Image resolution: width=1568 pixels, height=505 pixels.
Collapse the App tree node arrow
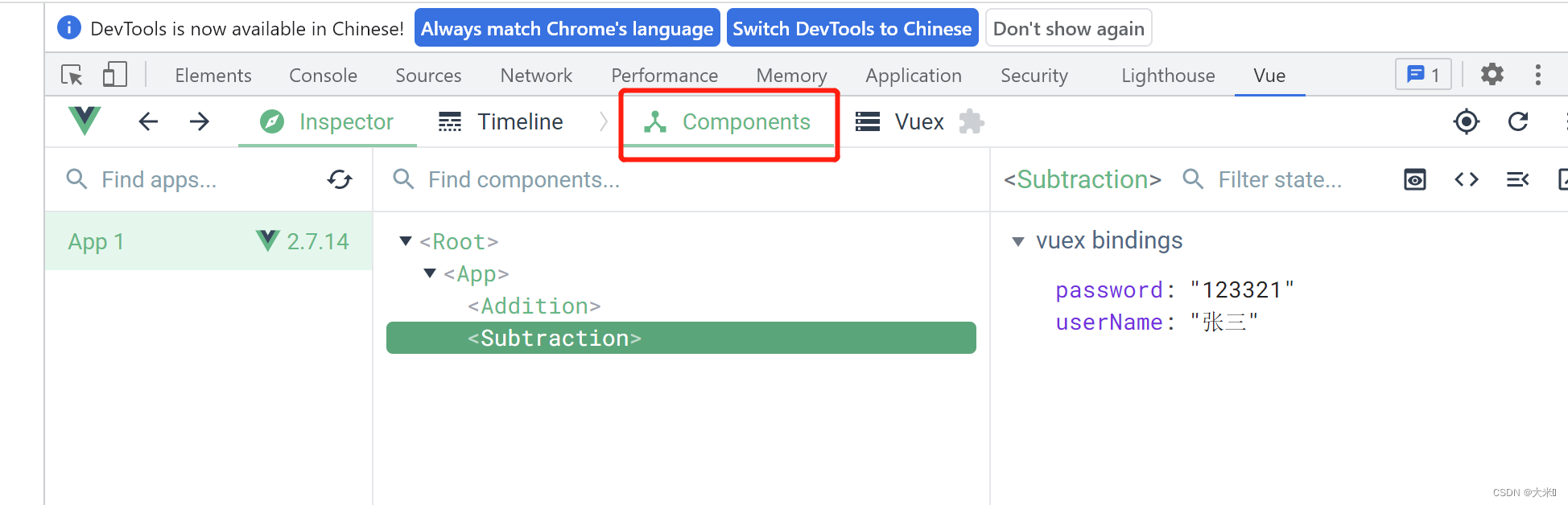tap(430, 273)
